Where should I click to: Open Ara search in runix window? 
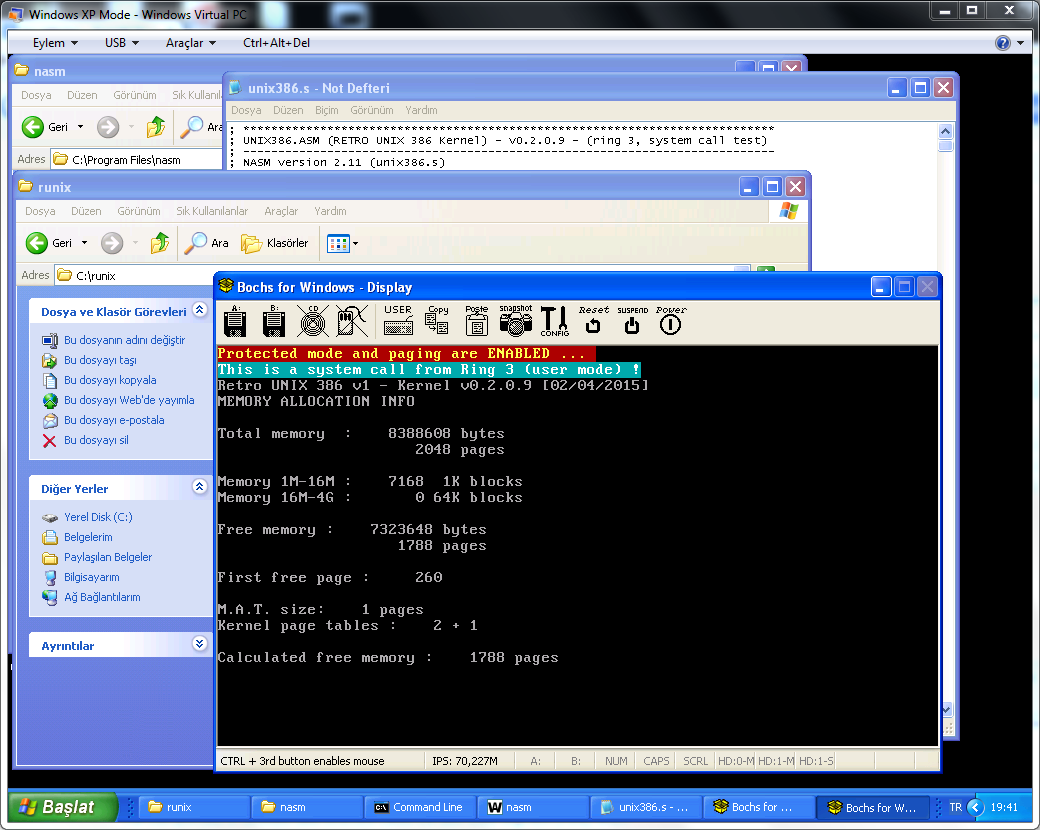coord(206,243)
